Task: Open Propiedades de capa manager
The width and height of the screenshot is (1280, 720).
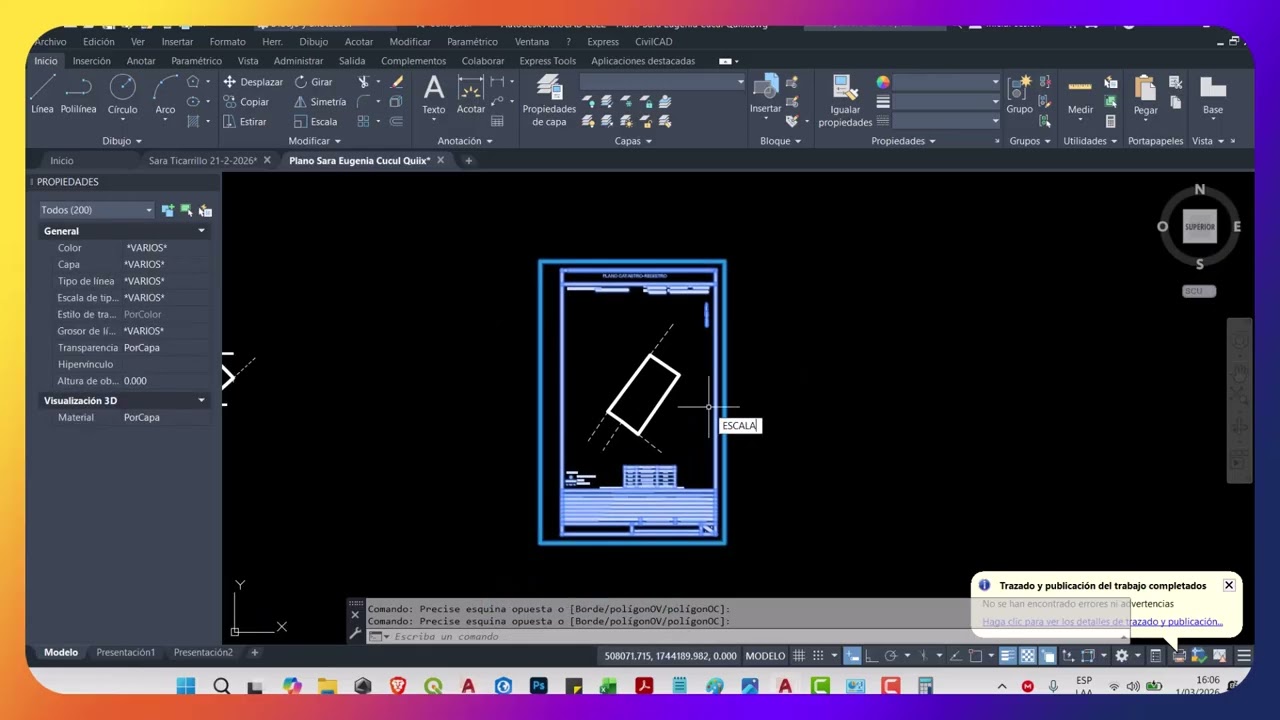Action: click(549, 101)
